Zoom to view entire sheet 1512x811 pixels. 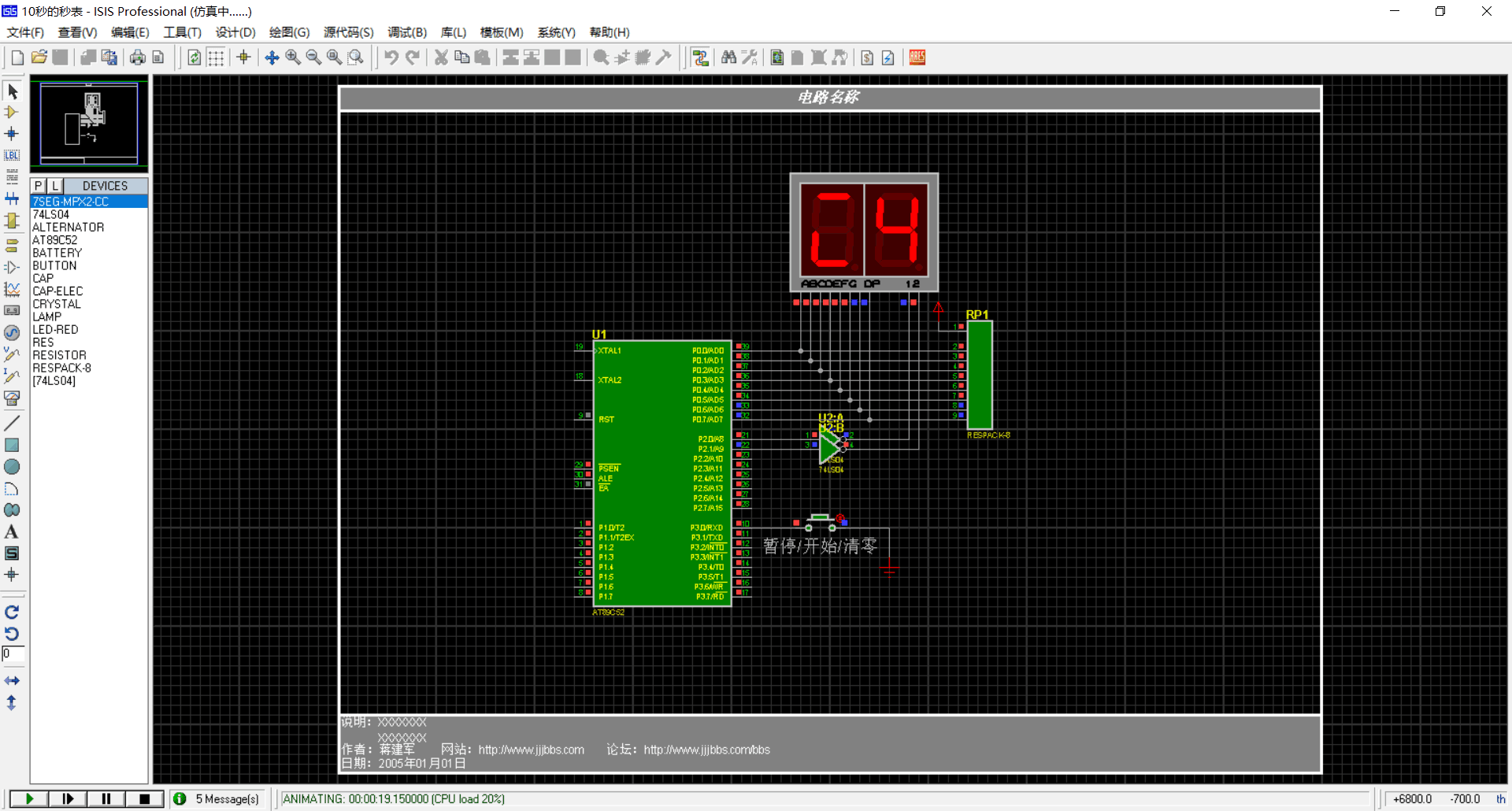[335, 57]
